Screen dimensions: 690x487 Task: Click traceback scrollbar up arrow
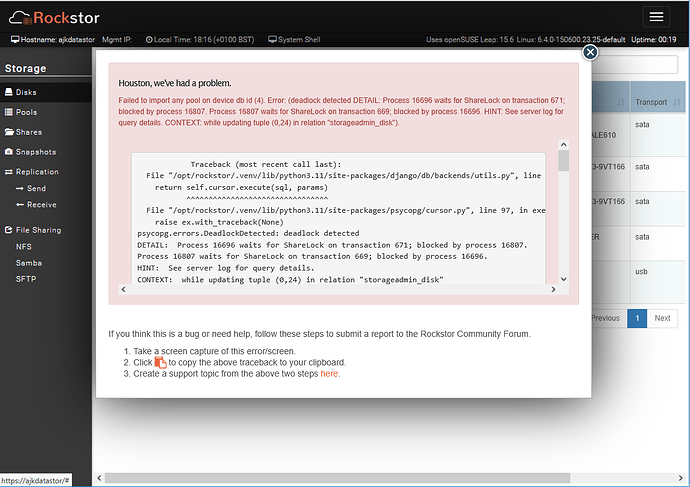click(x=563, y=145)
